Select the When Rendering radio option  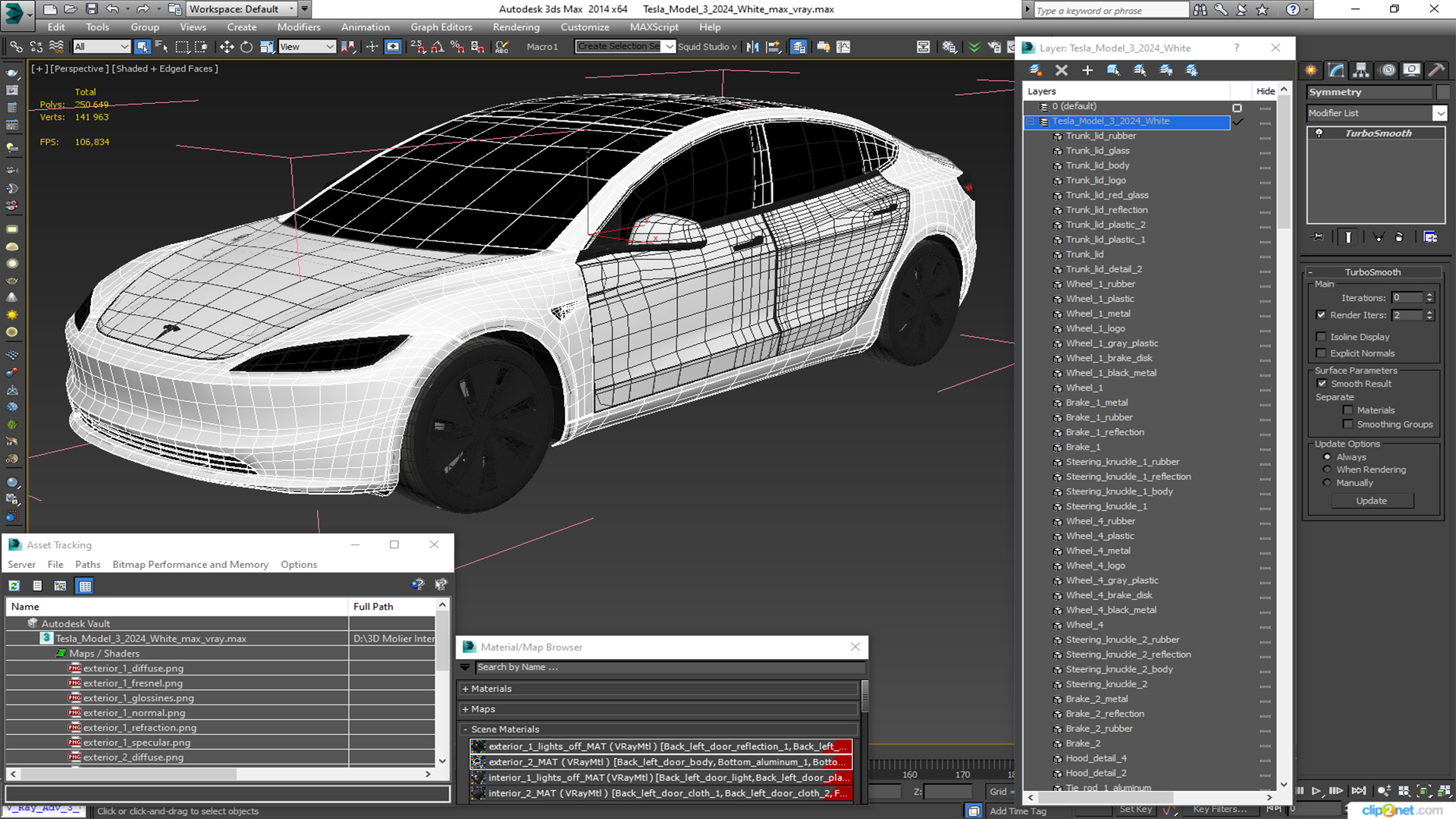point(1327,470)
